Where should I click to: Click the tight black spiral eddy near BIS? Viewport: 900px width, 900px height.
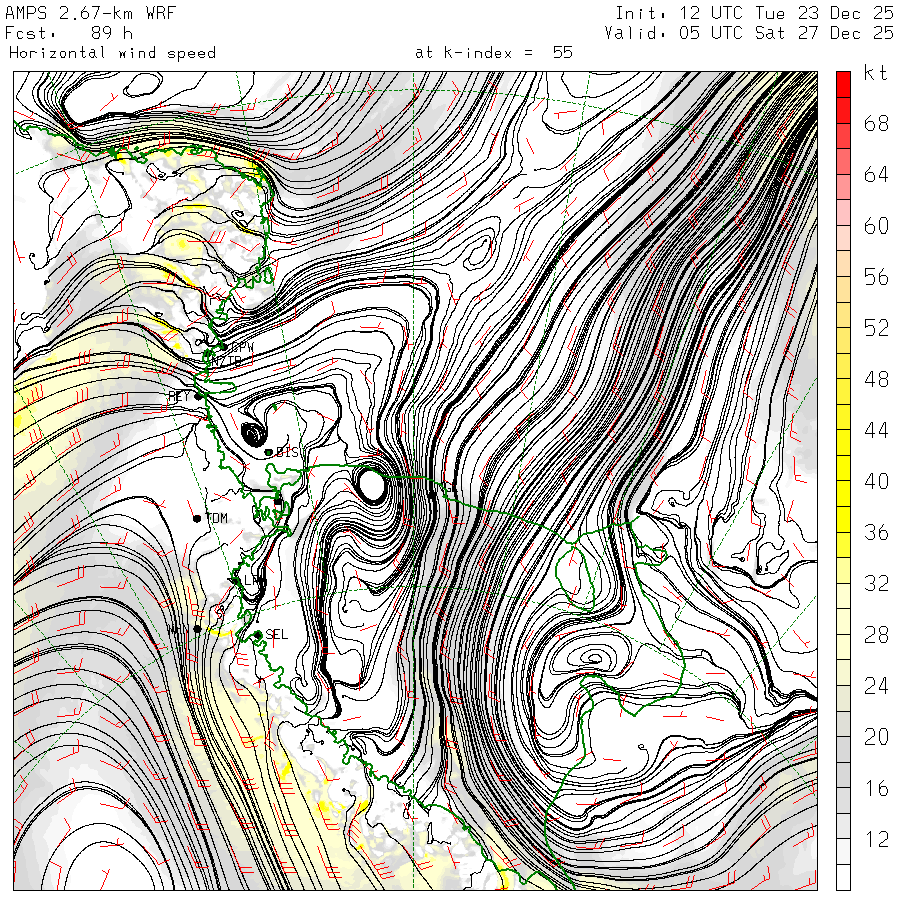(253, 434)
